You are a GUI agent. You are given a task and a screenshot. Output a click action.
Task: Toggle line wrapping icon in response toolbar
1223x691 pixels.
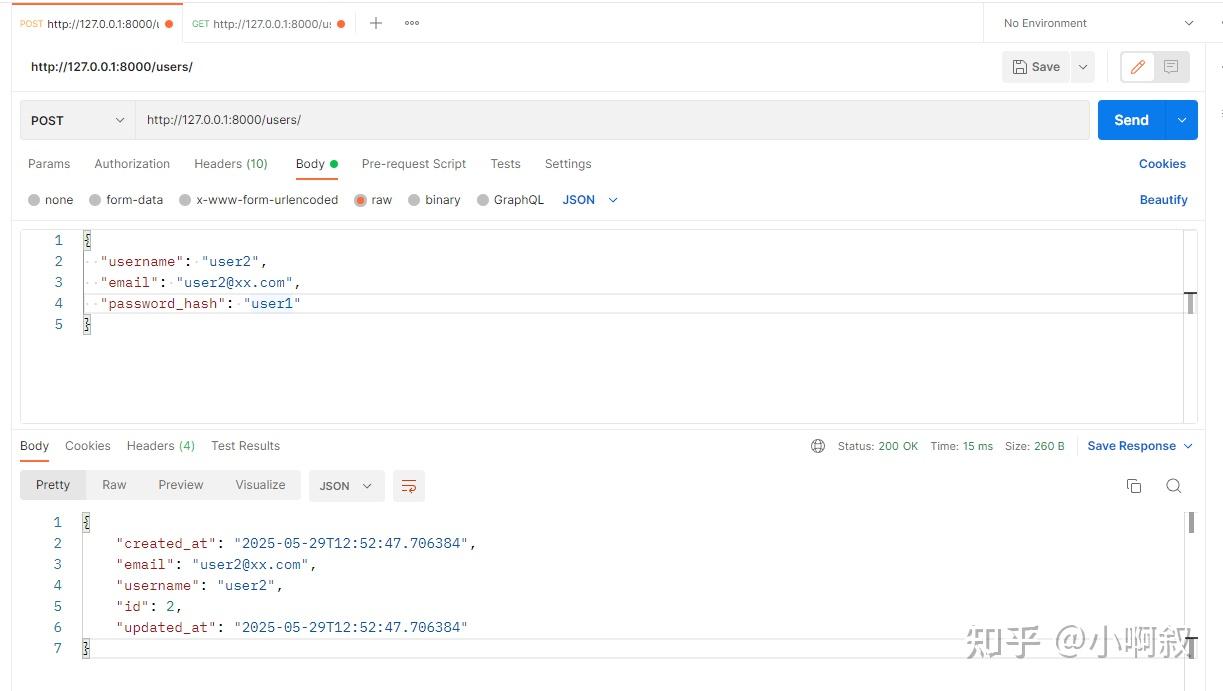408,485
